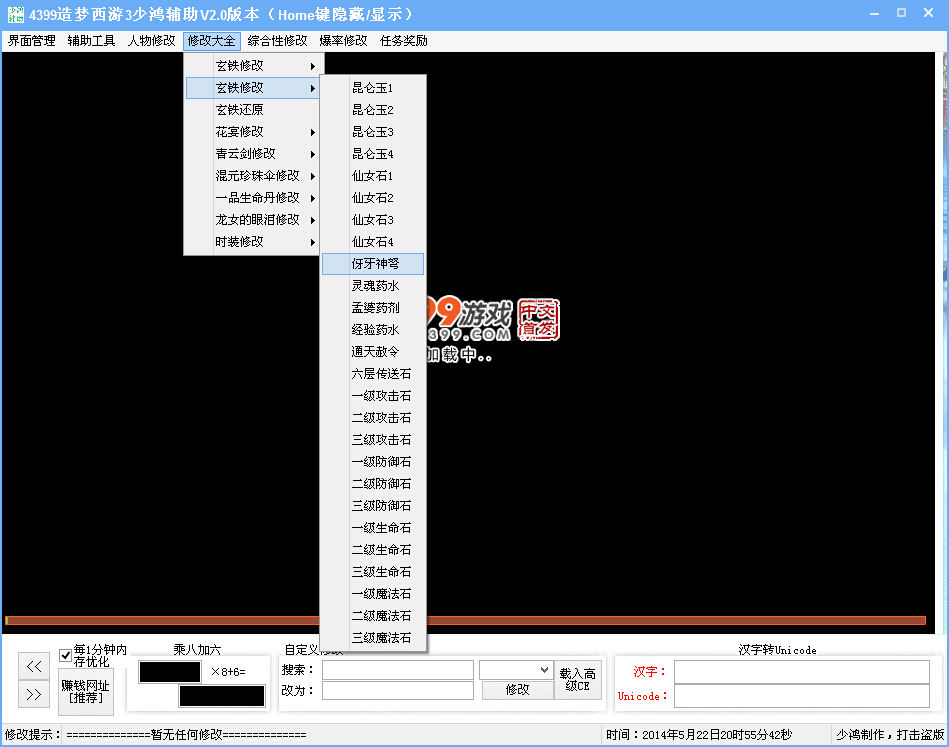The width and height of the screenshot is (949, 747).
Task: Click the 修改 button
Action: click(517, 690)
